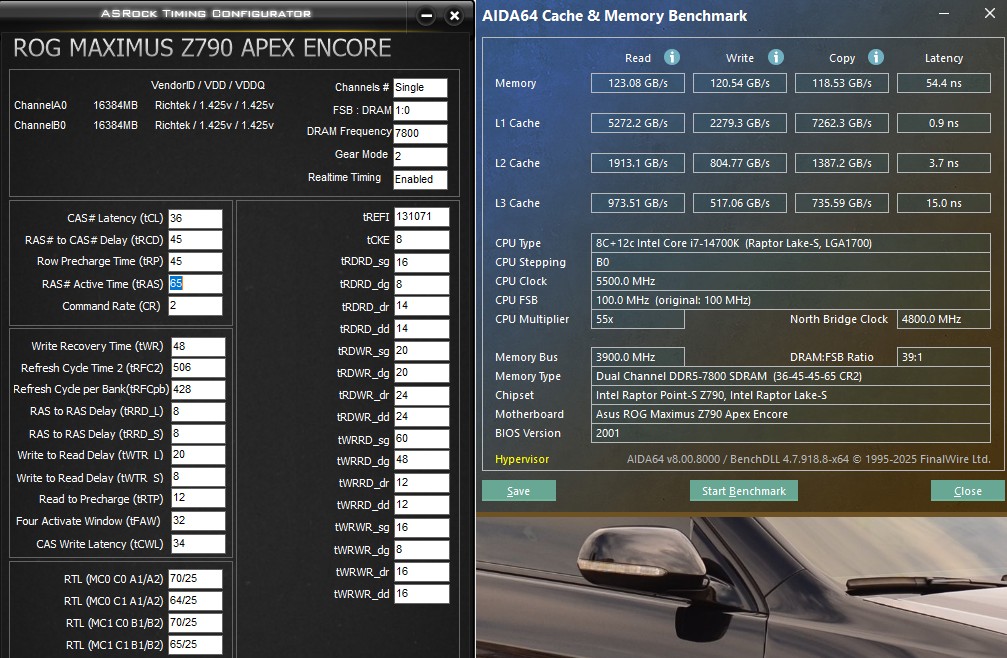Select the Write Recovery Time (tWR) field

198,347
